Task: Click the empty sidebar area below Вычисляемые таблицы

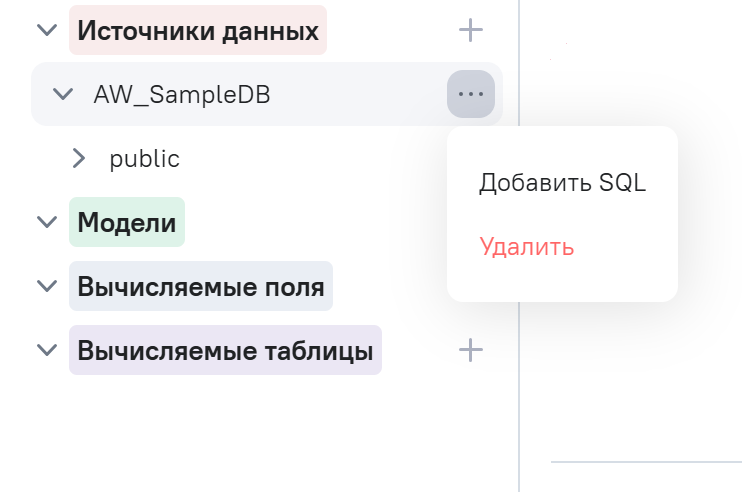Action: (x=250, y=430)
